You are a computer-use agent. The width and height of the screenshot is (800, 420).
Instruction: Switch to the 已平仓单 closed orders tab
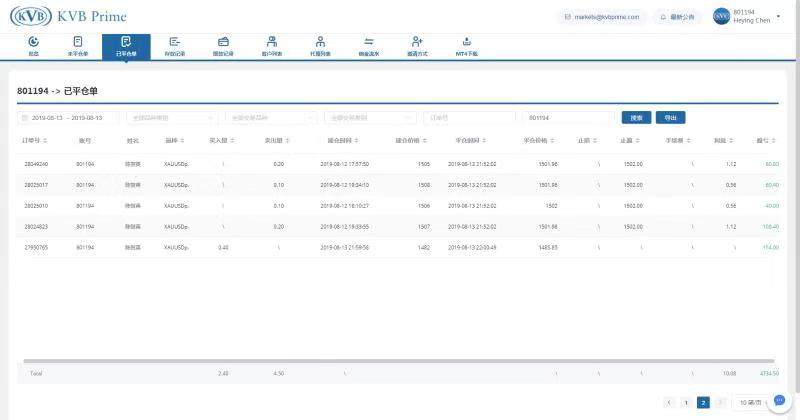point(126,46)
